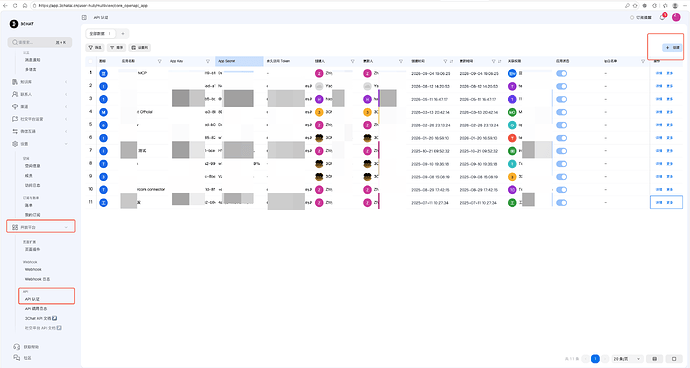Click the sort button above the table
690x368 pixels.
click(x=117, y=48)
